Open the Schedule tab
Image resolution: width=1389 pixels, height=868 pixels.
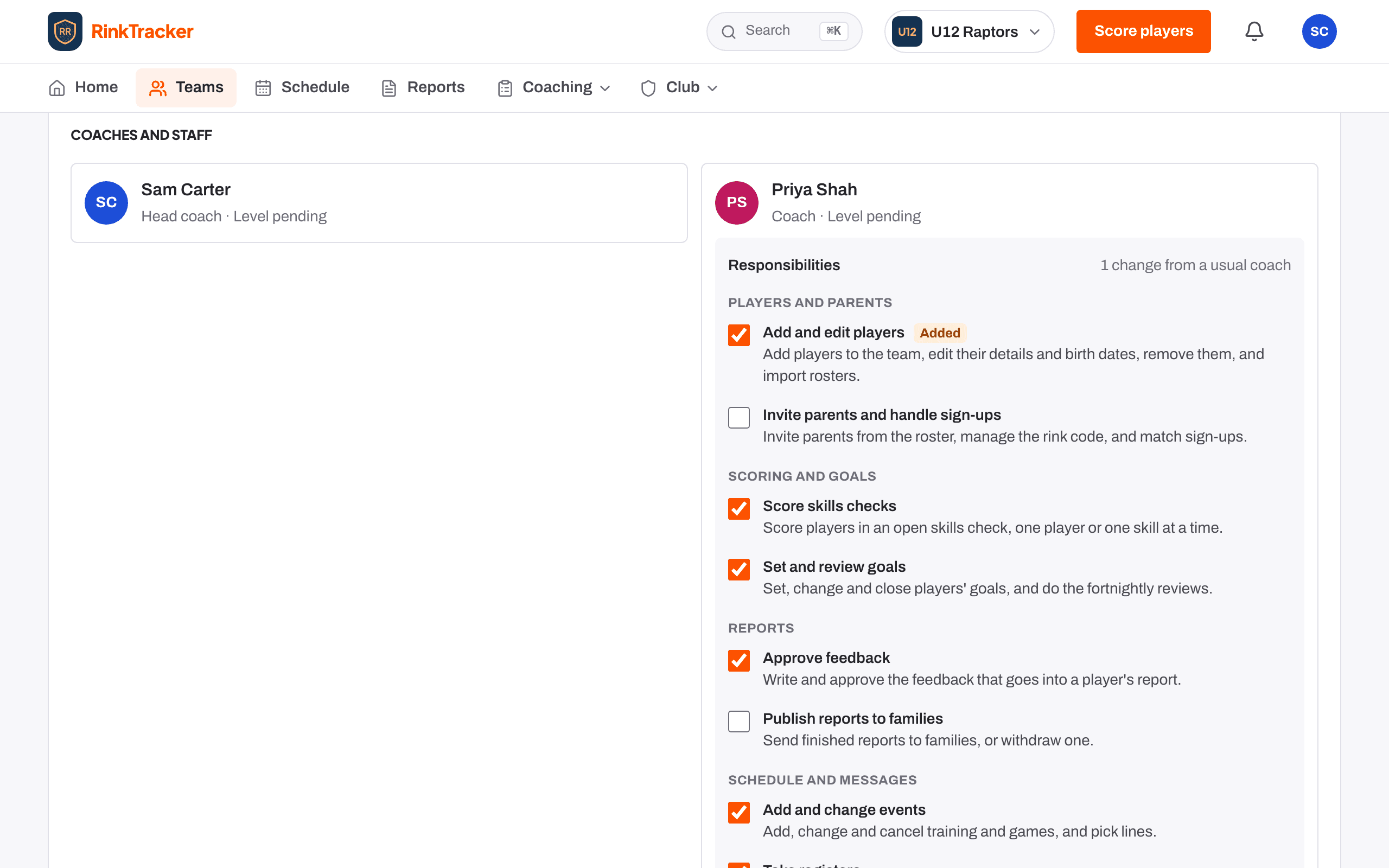(302, 87)
